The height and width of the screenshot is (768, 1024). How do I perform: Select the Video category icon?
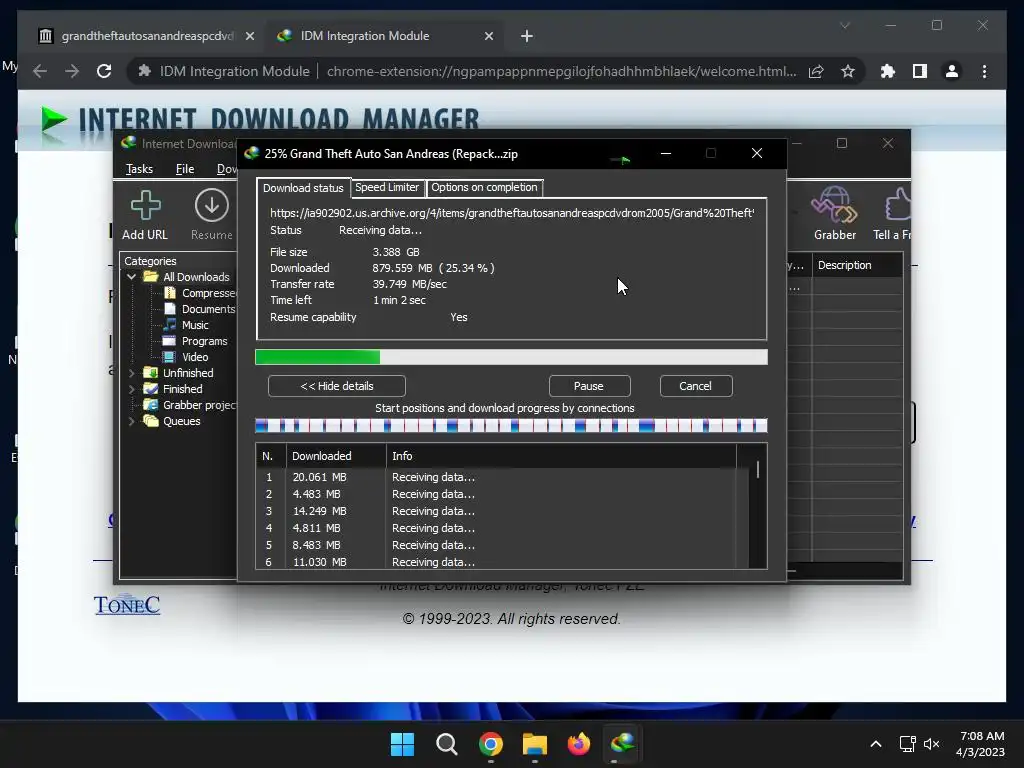click(170, 357)
